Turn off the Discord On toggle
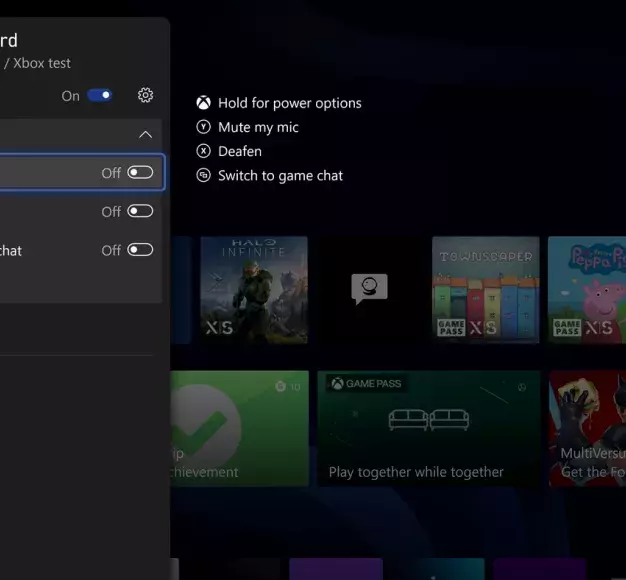Viewport: 626px width, 580px height. click(x=100, y=95)
